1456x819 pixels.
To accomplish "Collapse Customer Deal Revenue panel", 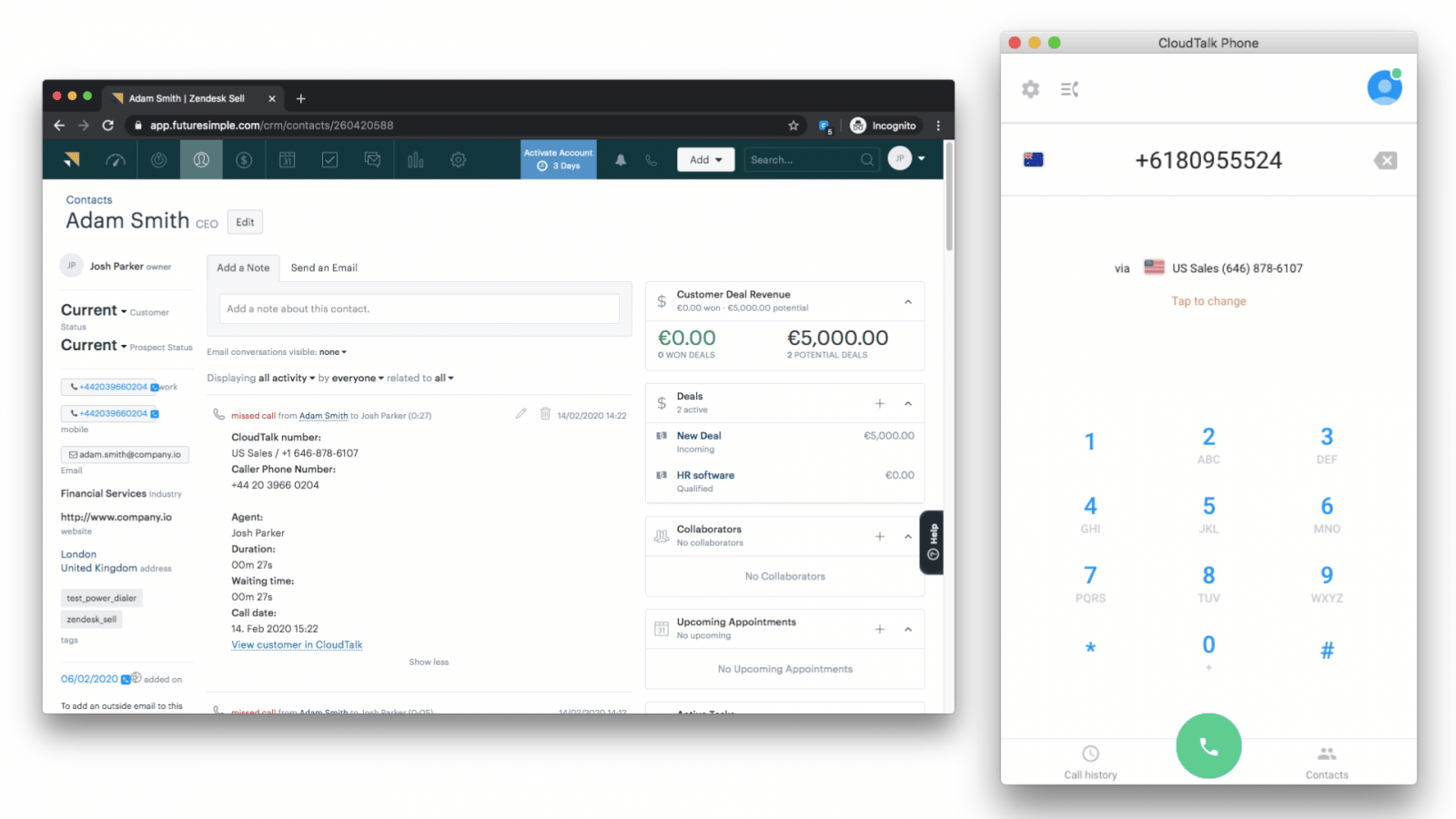I will tap(907, 302).
